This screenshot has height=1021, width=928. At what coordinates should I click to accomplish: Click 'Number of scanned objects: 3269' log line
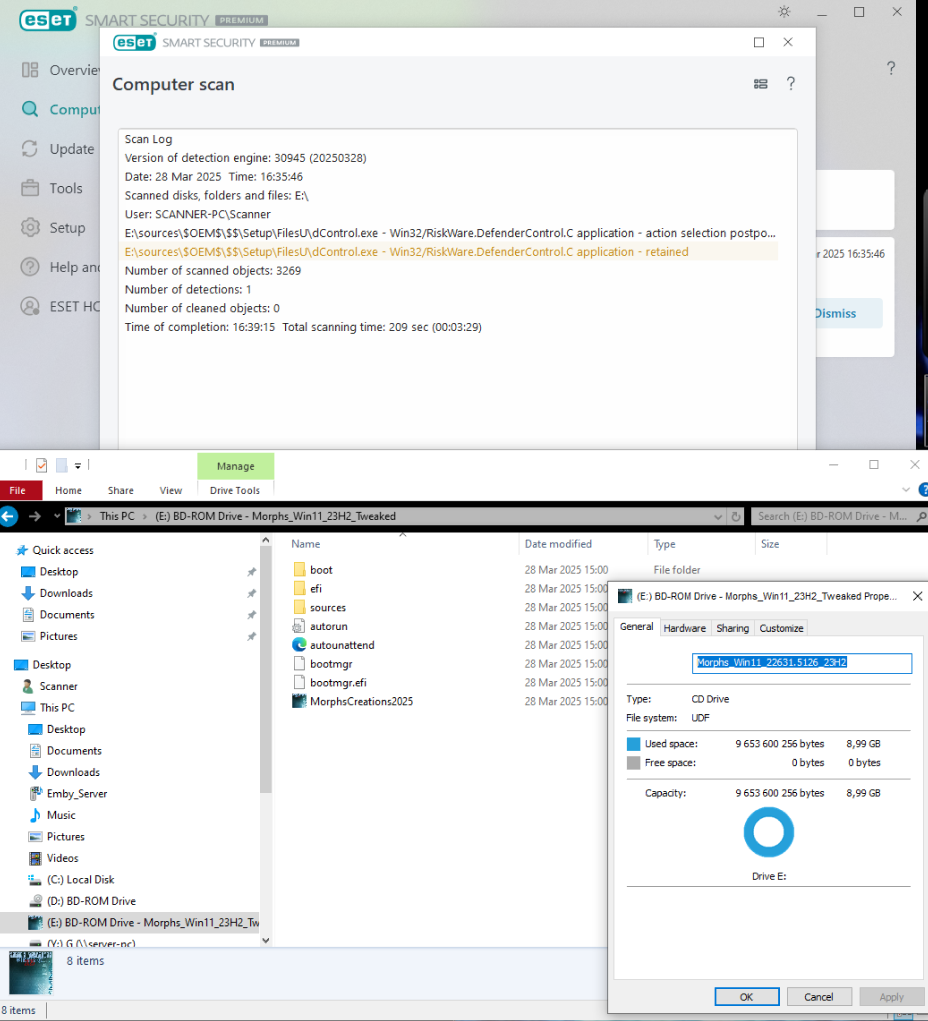[213, 271]
